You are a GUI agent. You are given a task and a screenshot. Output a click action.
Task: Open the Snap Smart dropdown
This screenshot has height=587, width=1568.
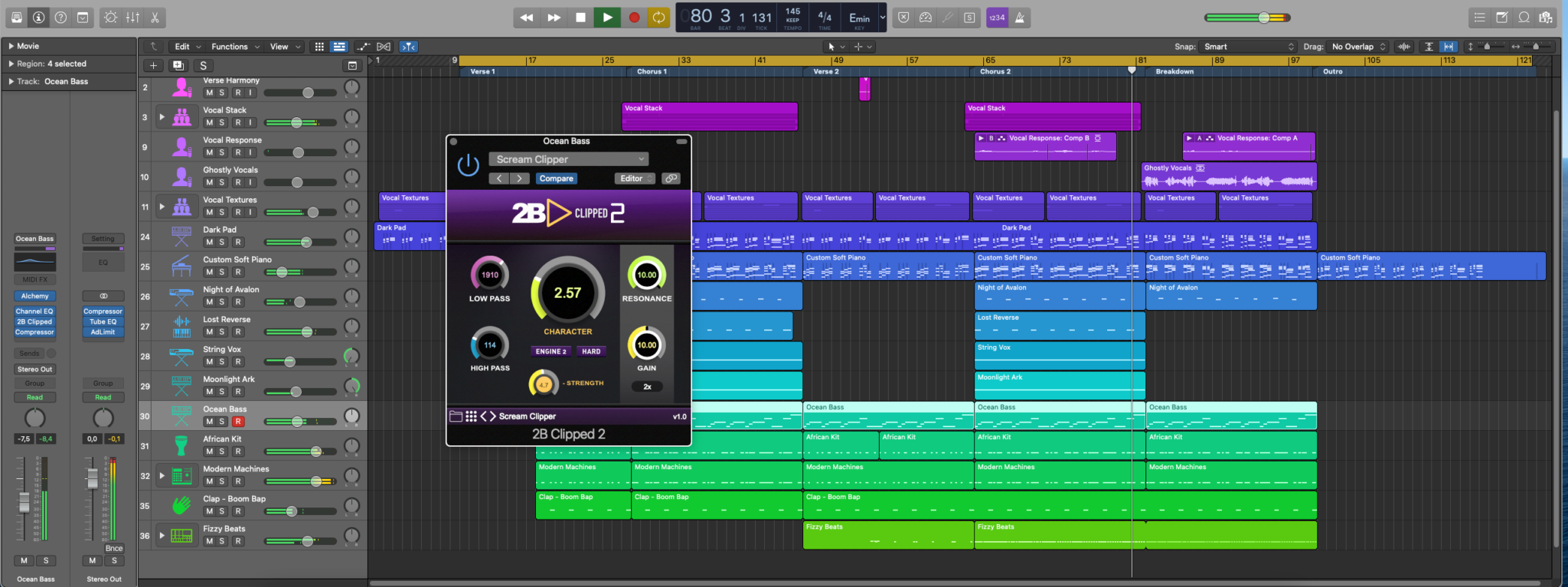click(1247, 47)
